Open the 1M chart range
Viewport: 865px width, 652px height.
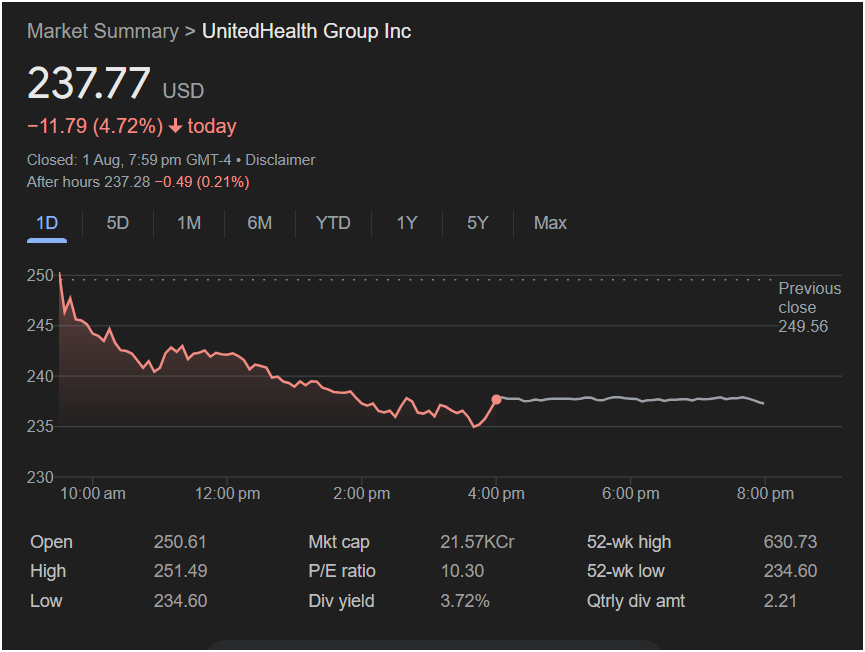(189, 223)
